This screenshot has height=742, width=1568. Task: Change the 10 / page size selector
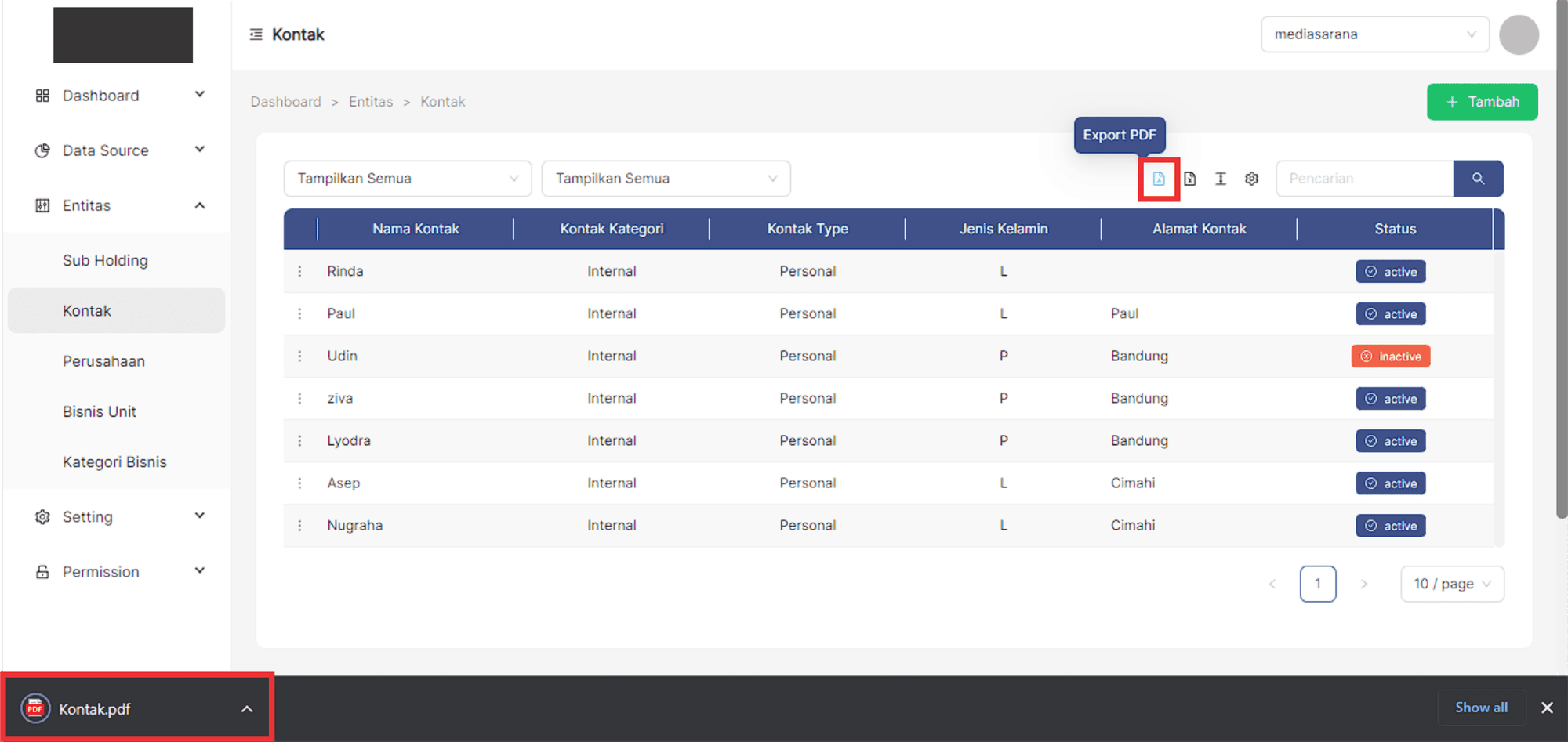(x=1451, y=584)
